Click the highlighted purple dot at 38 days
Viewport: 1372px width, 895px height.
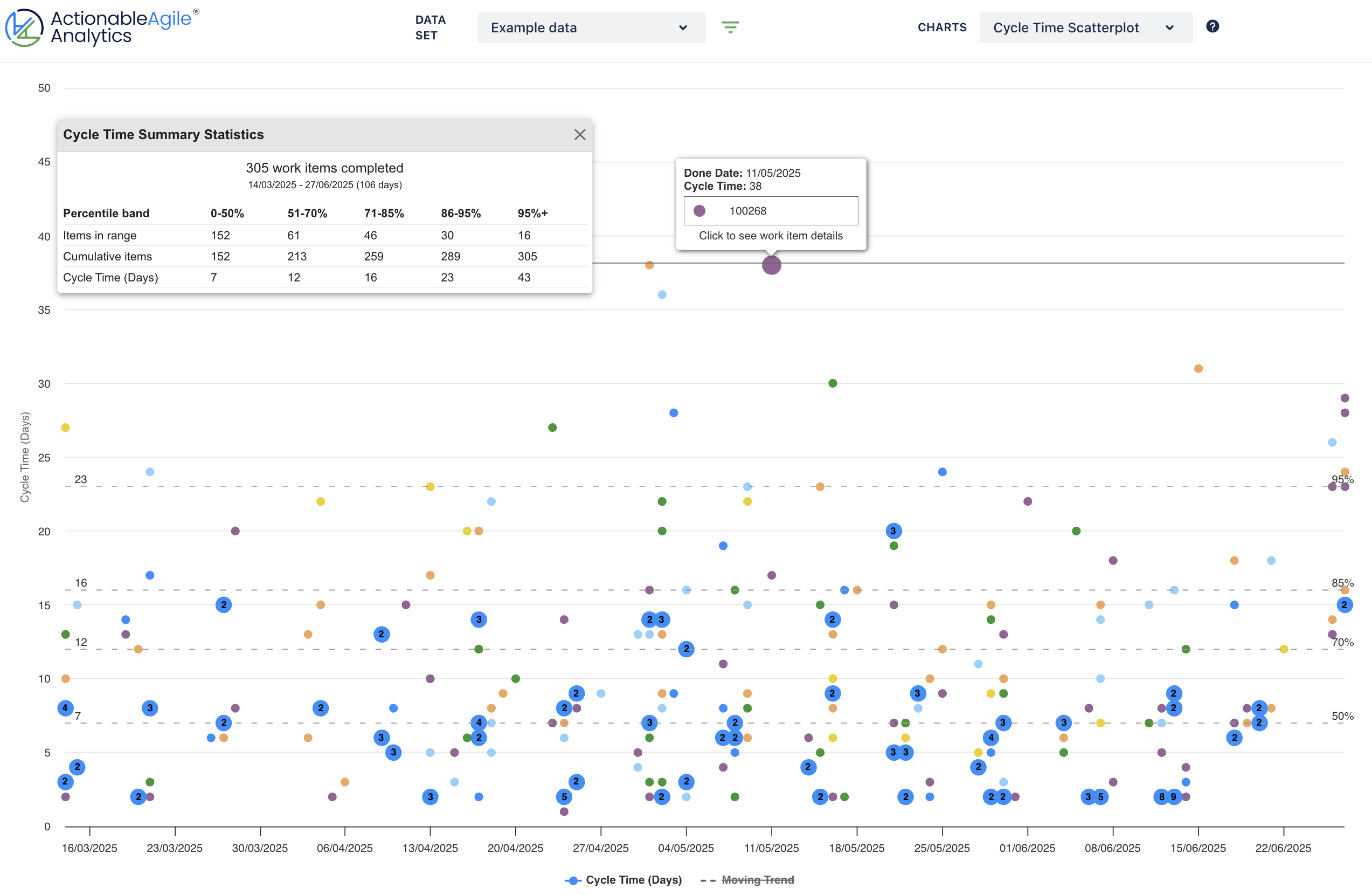pyautogui.click(x=771, y=266)
